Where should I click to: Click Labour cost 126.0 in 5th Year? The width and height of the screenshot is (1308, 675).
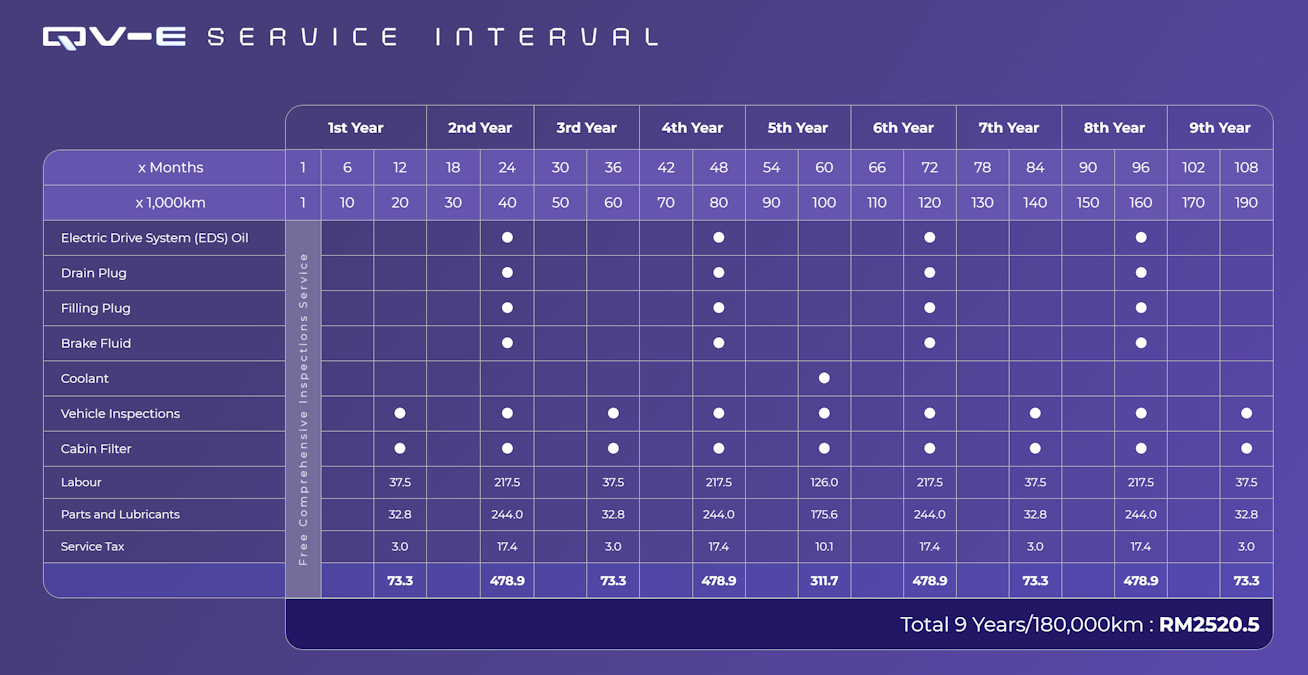click(x=824, y=482)
